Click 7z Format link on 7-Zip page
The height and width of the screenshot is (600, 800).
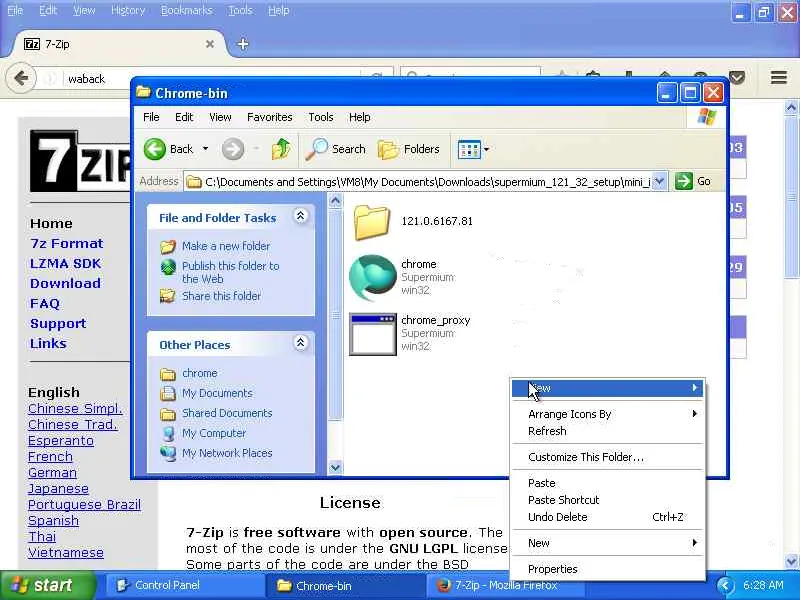pos(67,243)
